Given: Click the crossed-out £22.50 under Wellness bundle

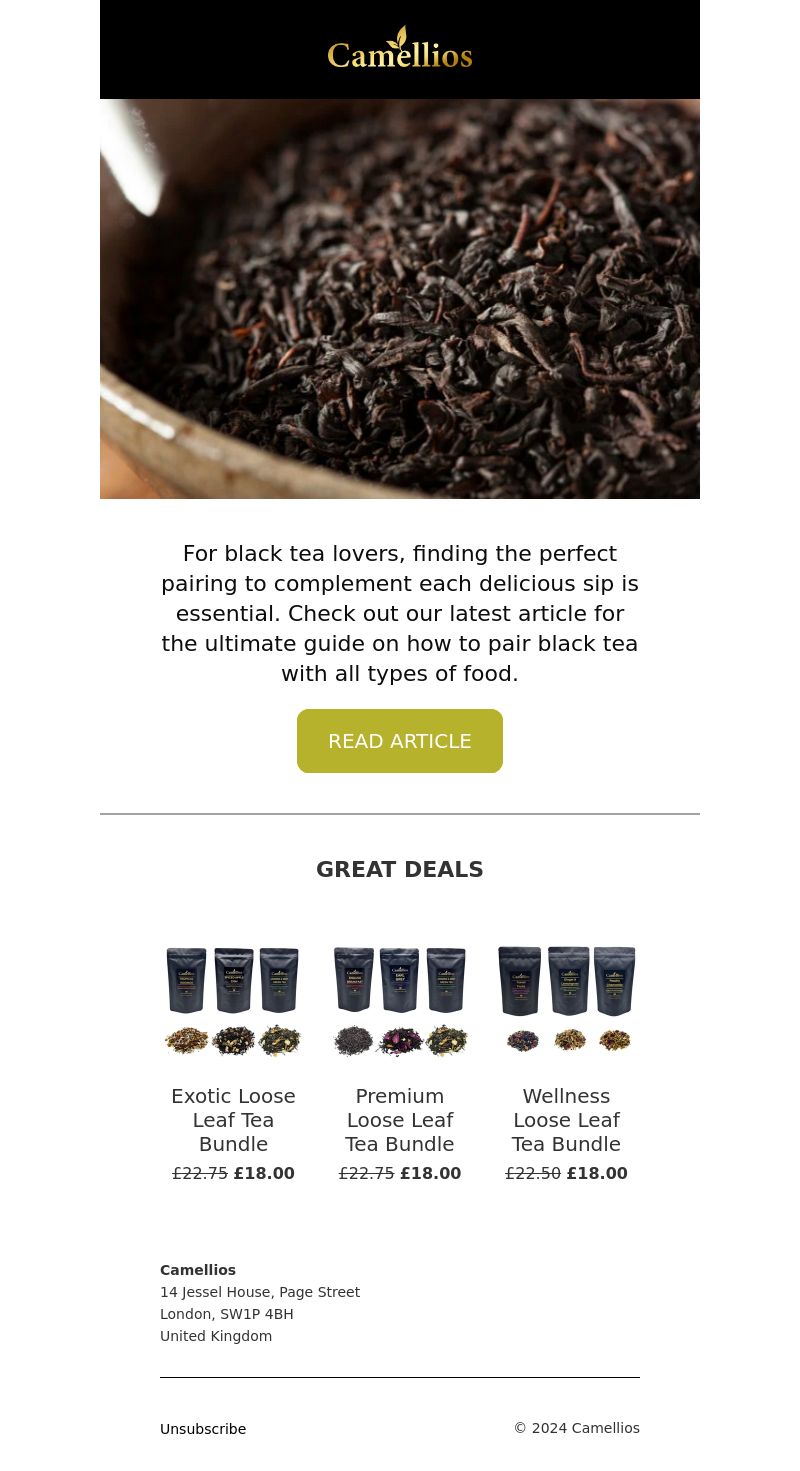Looking at the screenshot, I should (533, 1174).
